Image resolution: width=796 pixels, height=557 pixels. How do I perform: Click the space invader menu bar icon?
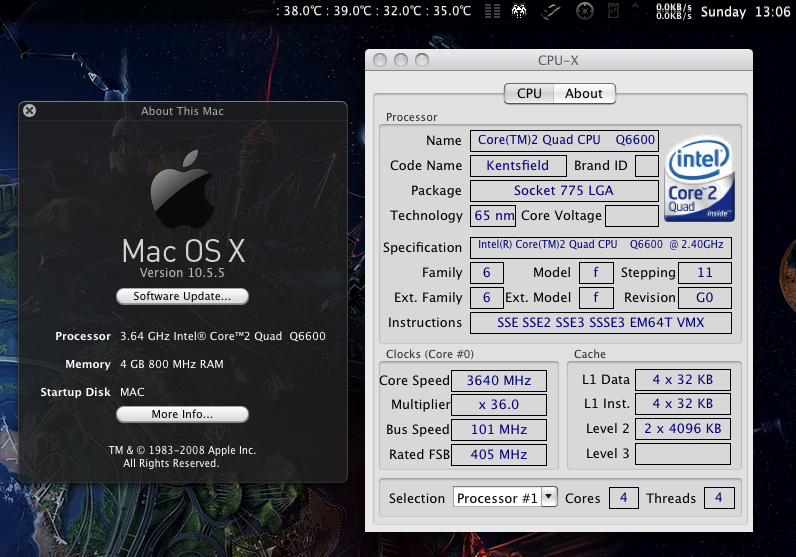519,11
